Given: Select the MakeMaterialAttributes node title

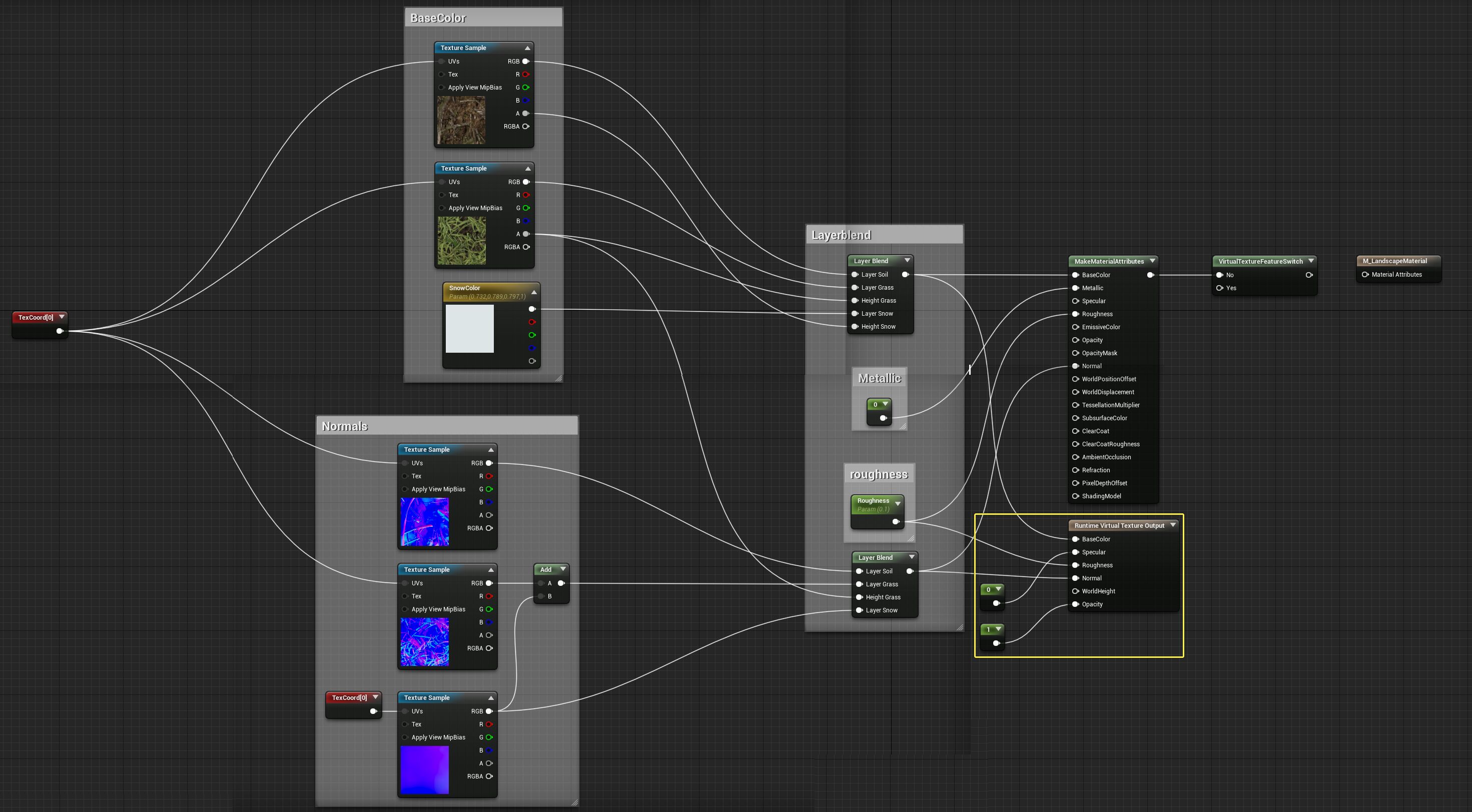Looking at the screenshot, I should coord(1109,261).
